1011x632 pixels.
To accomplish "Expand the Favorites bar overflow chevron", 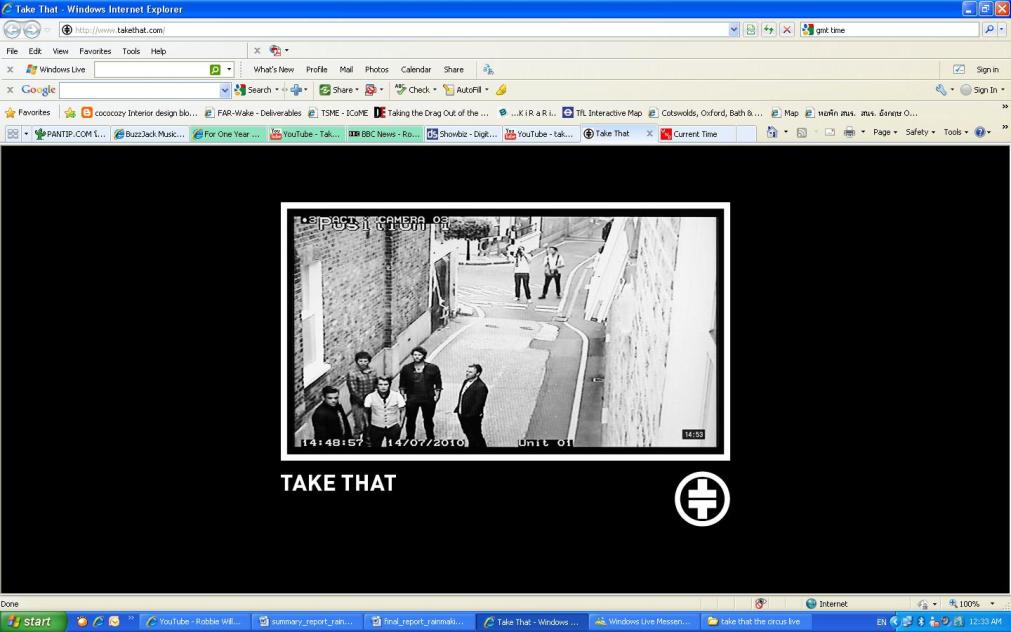I will click(1005, 108).
